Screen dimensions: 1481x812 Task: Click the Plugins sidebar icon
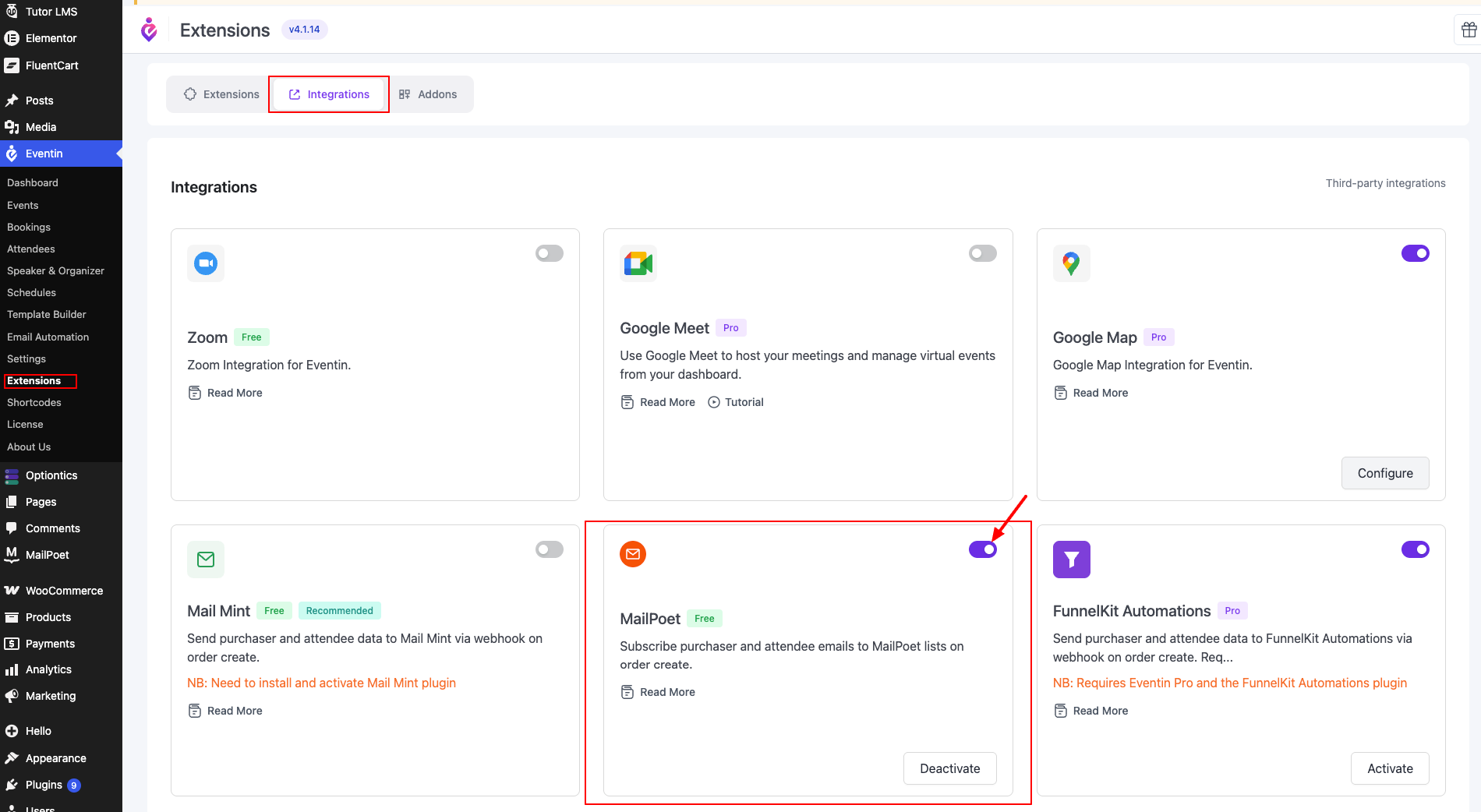point(12,785)
